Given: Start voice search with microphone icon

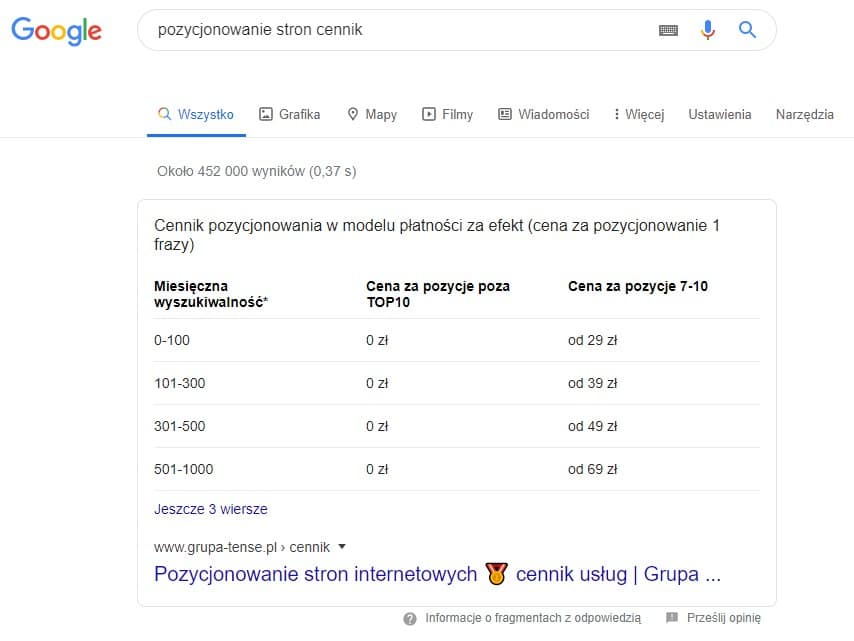Looking at the screenshot, I should coord(708,30).
